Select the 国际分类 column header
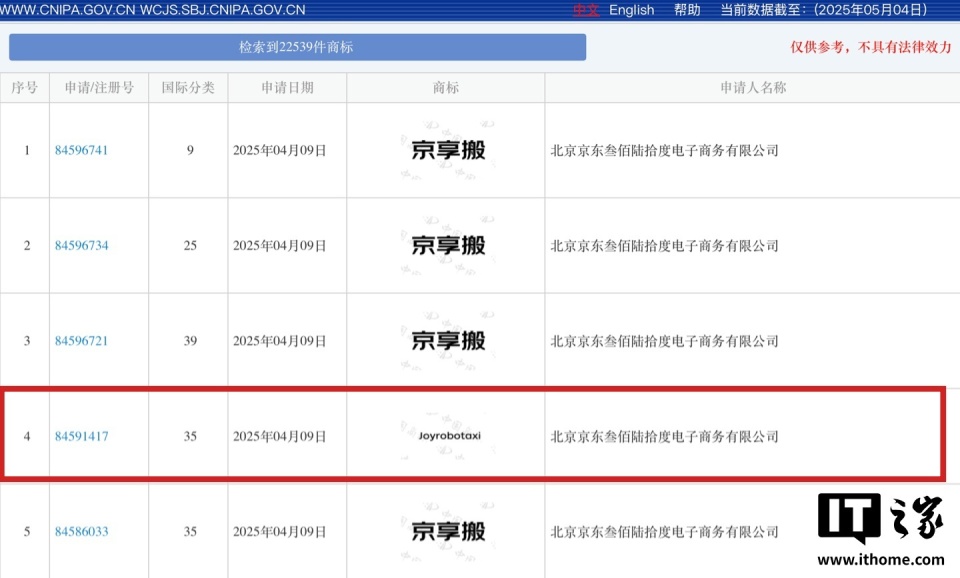960x578 pixels. [x=188, y=88]
